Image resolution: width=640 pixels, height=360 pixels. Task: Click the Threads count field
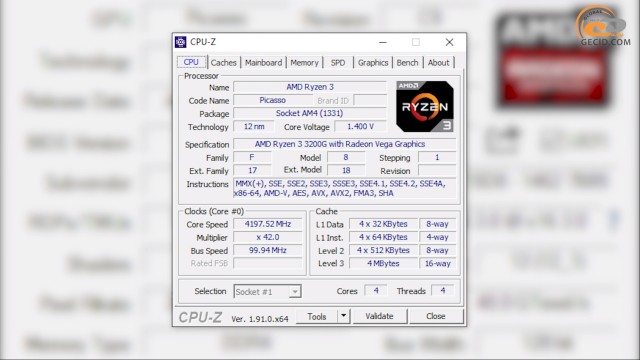(x=442, y=291)
